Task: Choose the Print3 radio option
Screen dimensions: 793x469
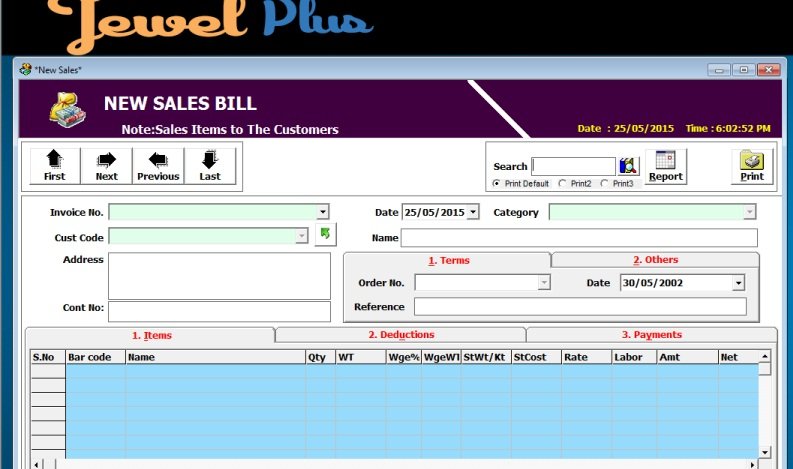Action: [x=604, y=184]
